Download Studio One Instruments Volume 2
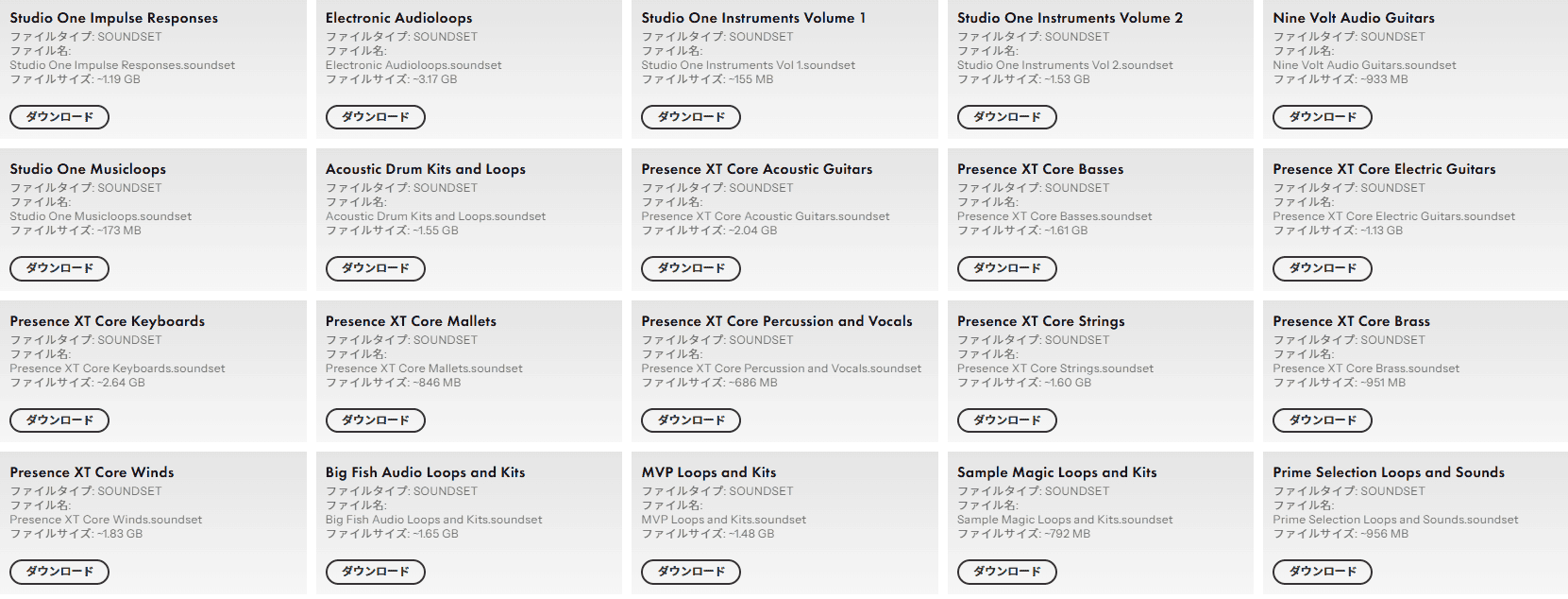 (1006, 117)
